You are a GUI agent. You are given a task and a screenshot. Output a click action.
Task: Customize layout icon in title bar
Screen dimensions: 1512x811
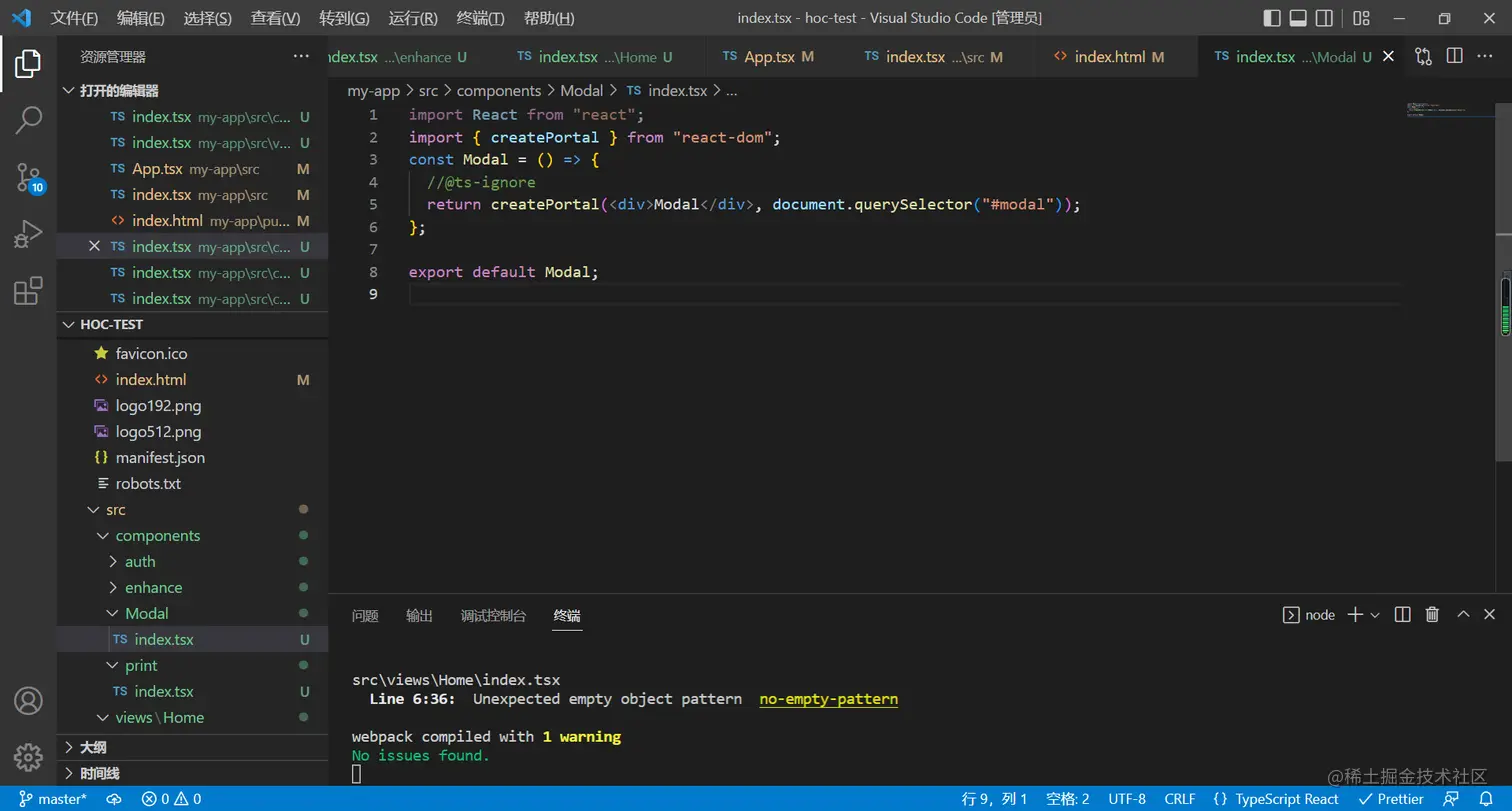(1361, 18)
